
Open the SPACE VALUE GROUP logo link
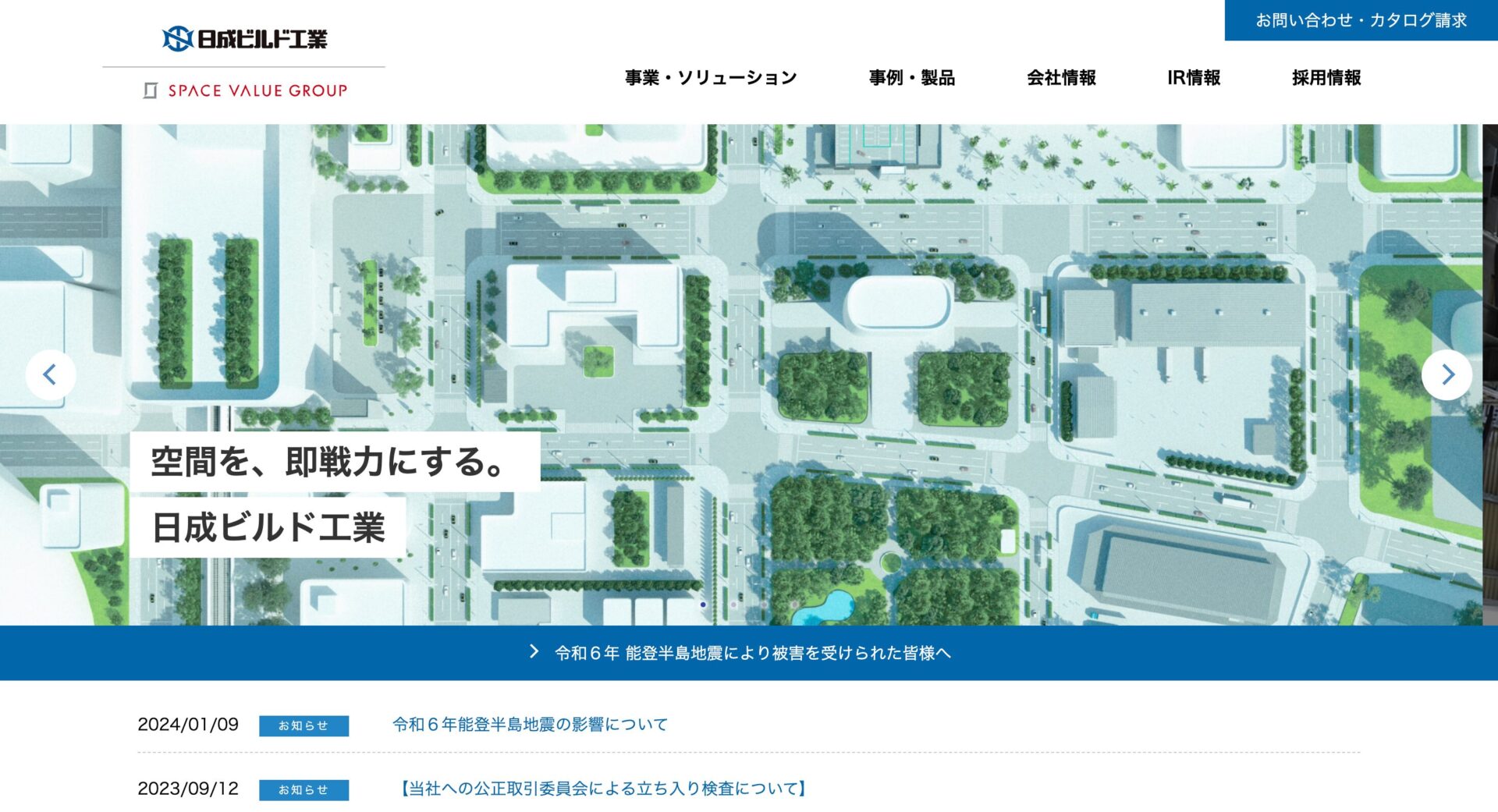(244, 90)
